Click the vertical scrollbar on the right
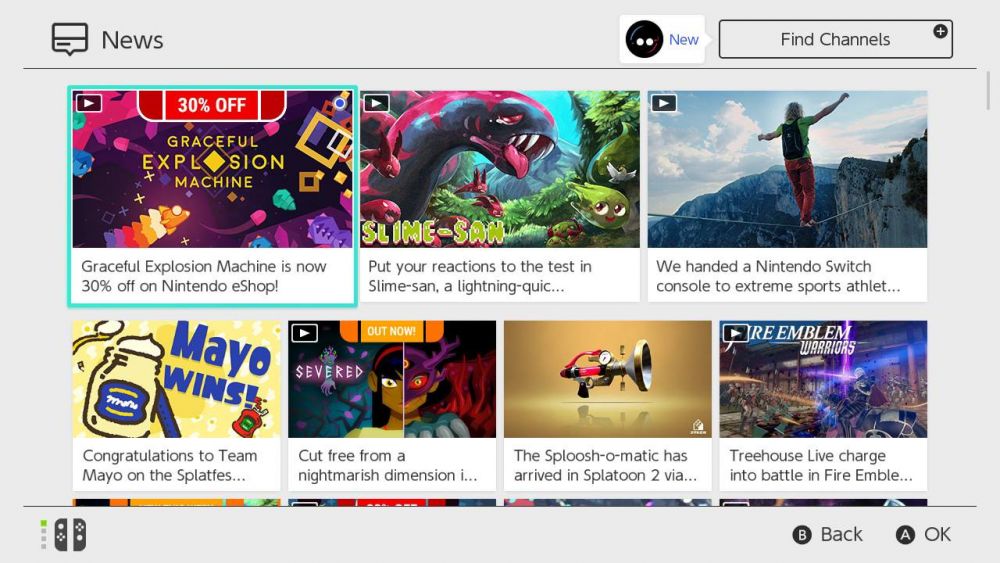1000x563 pixels. (x=988, y=91)
